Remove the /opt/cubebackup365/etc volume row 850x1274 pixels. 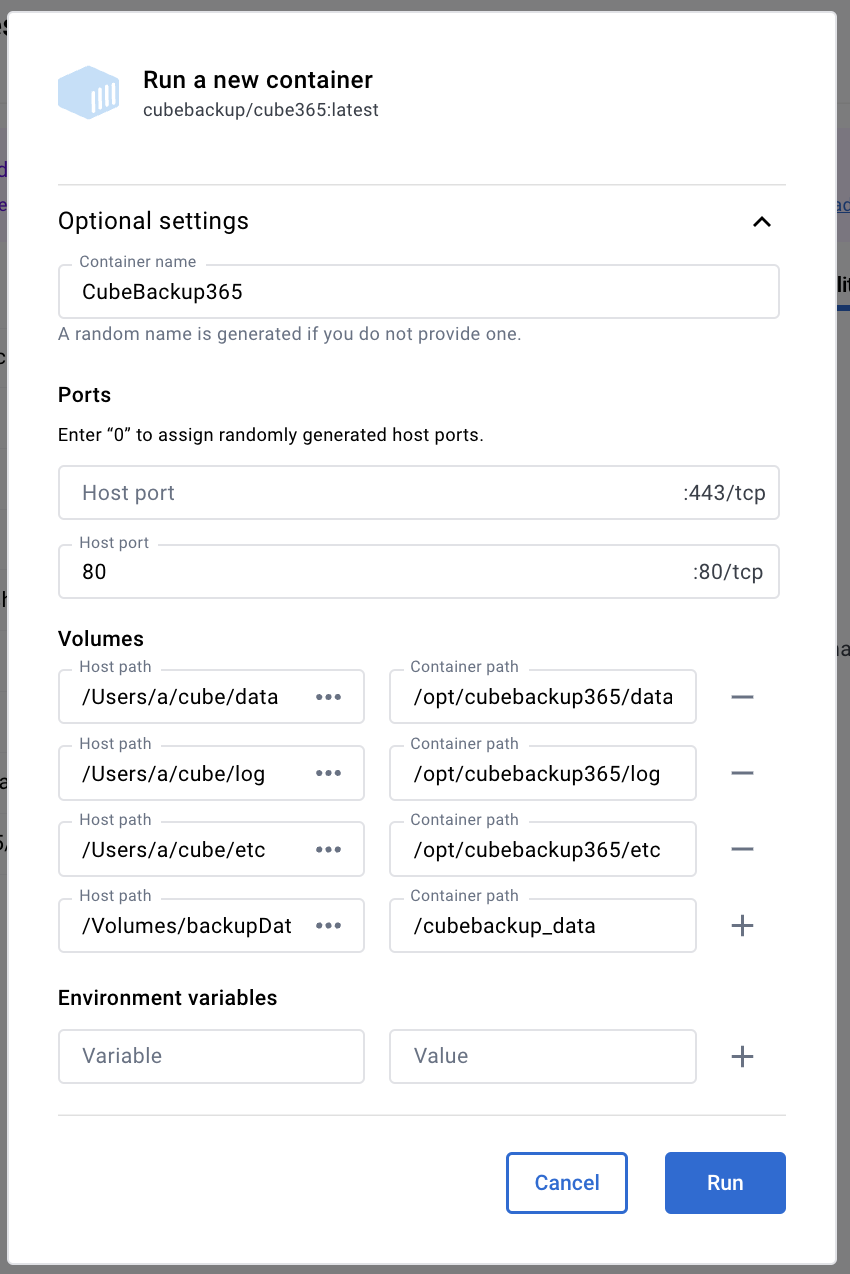(742, 849)
